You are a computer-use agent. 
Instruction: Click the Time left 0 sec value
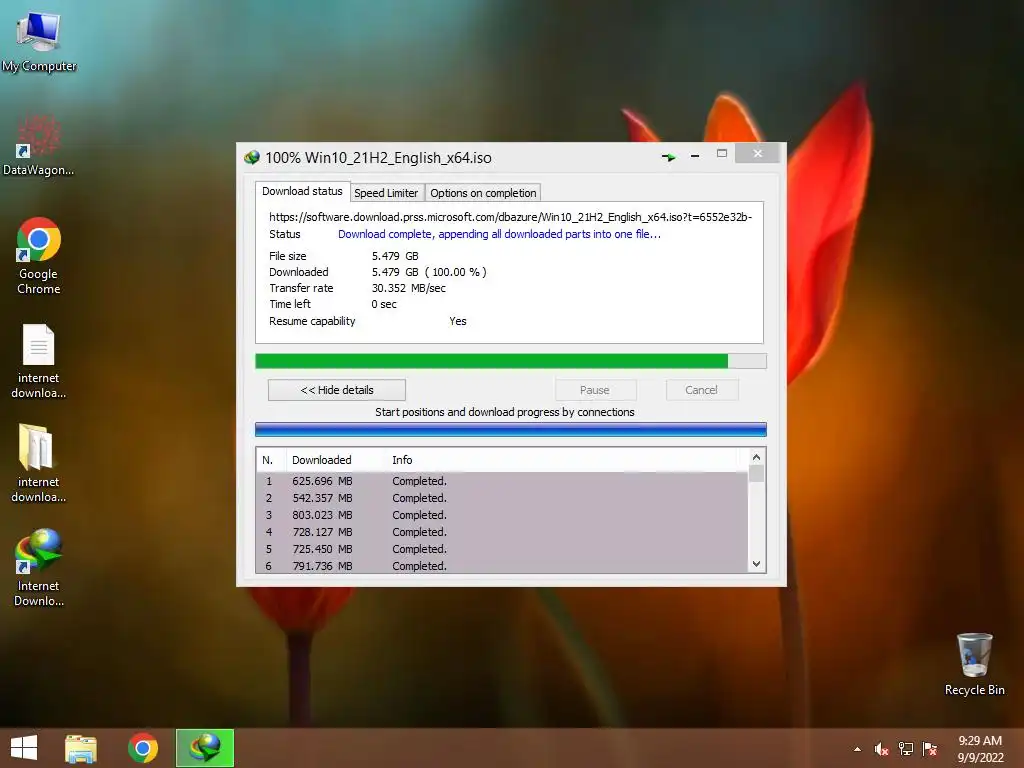click(x=384, y=304)
